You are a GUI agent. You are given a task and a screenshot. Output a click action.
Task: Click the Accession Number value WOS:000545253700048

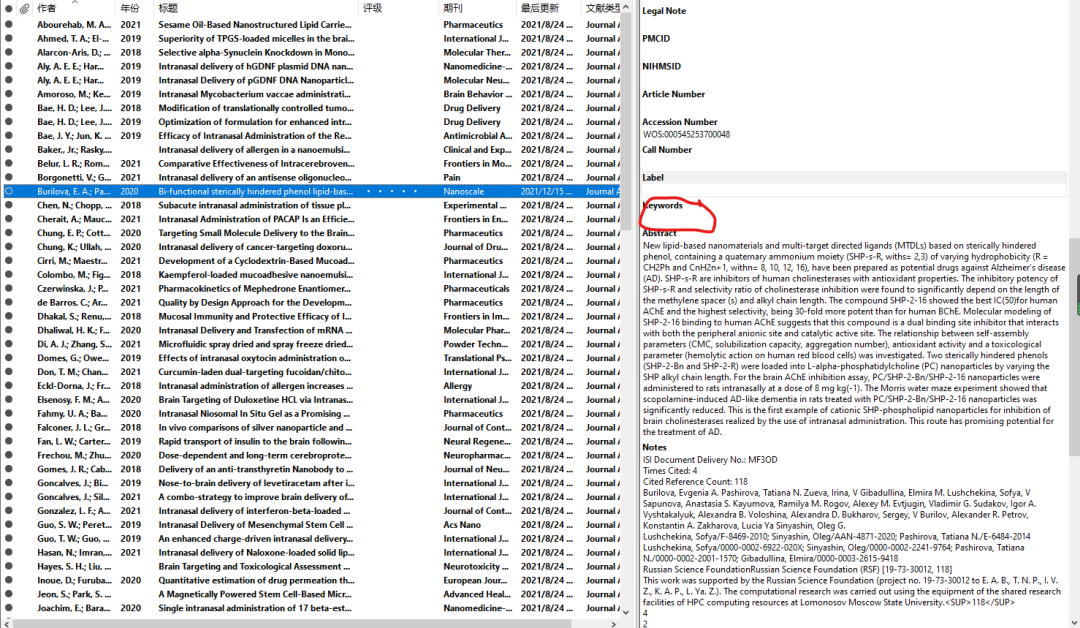pyautogui.click(x=686, y=135)
